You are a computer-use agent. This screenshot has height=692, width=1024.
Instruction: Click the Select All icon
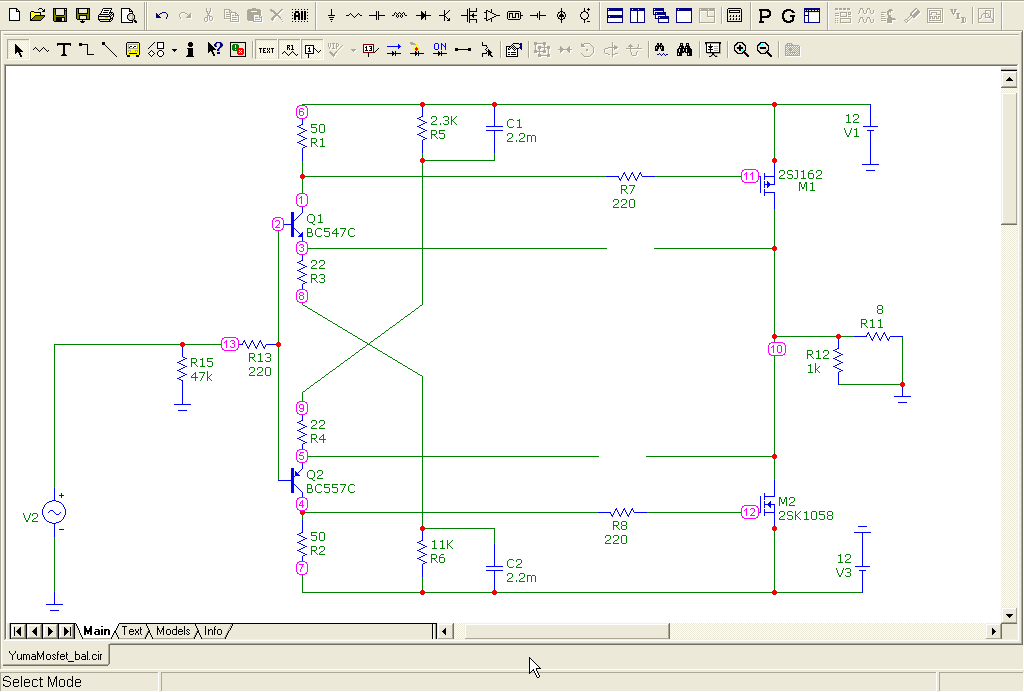click(x=300, y=16)
